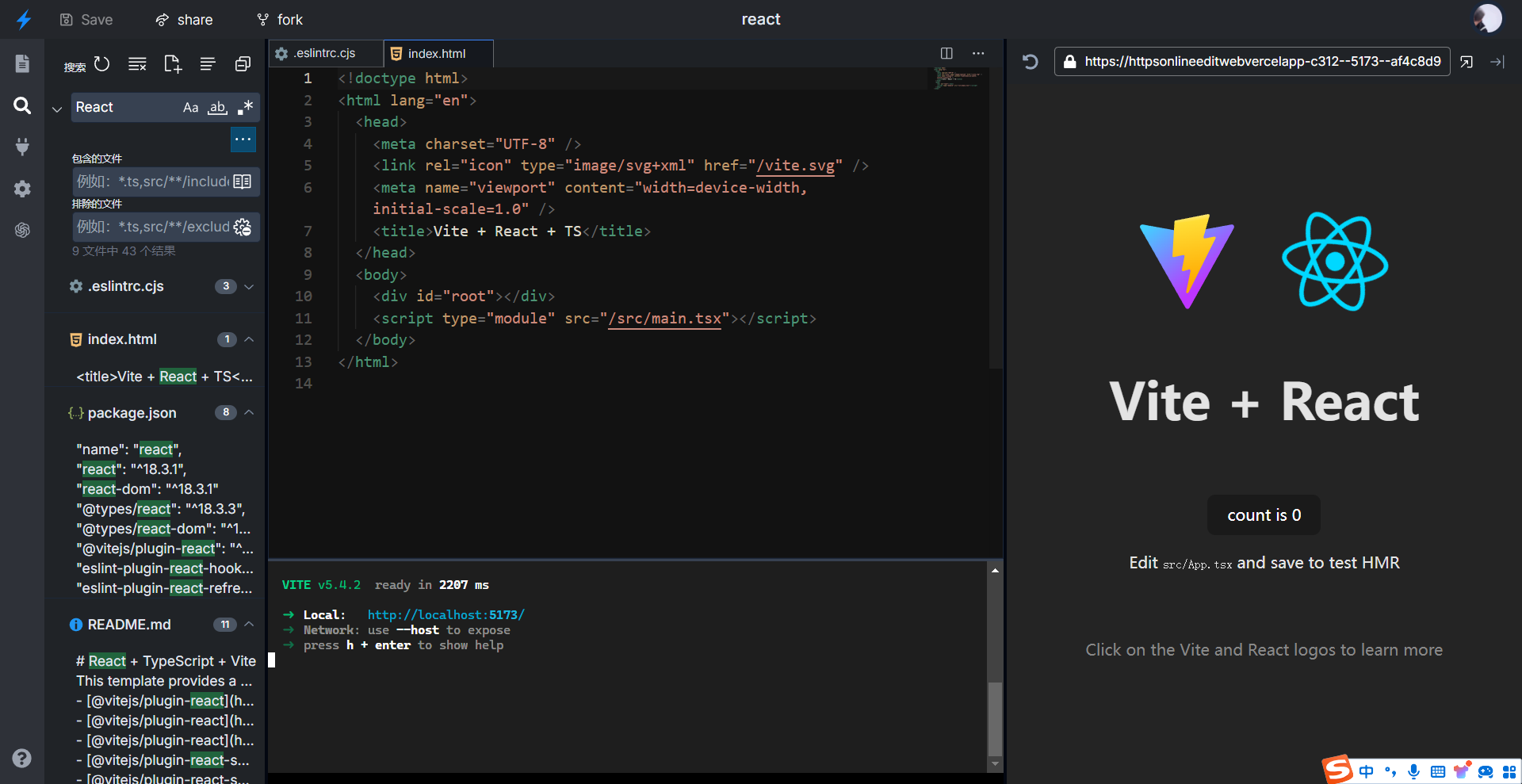
Task: Click the lightning bolt logo at top left
Action: [x=24, y=19]
